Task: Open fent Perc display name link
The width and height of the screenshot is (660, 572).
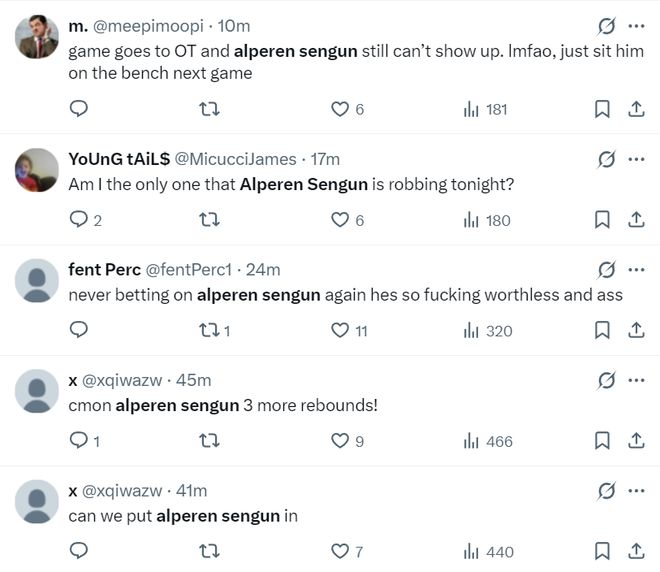Action: tap(104, 269)
